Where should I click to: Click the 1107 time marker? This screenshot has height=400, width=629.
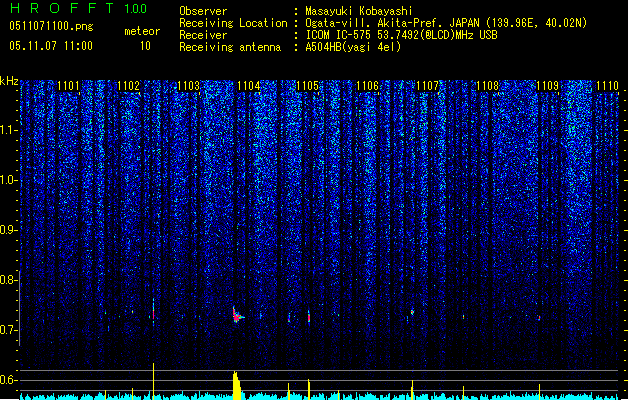(x=428, y=86)
